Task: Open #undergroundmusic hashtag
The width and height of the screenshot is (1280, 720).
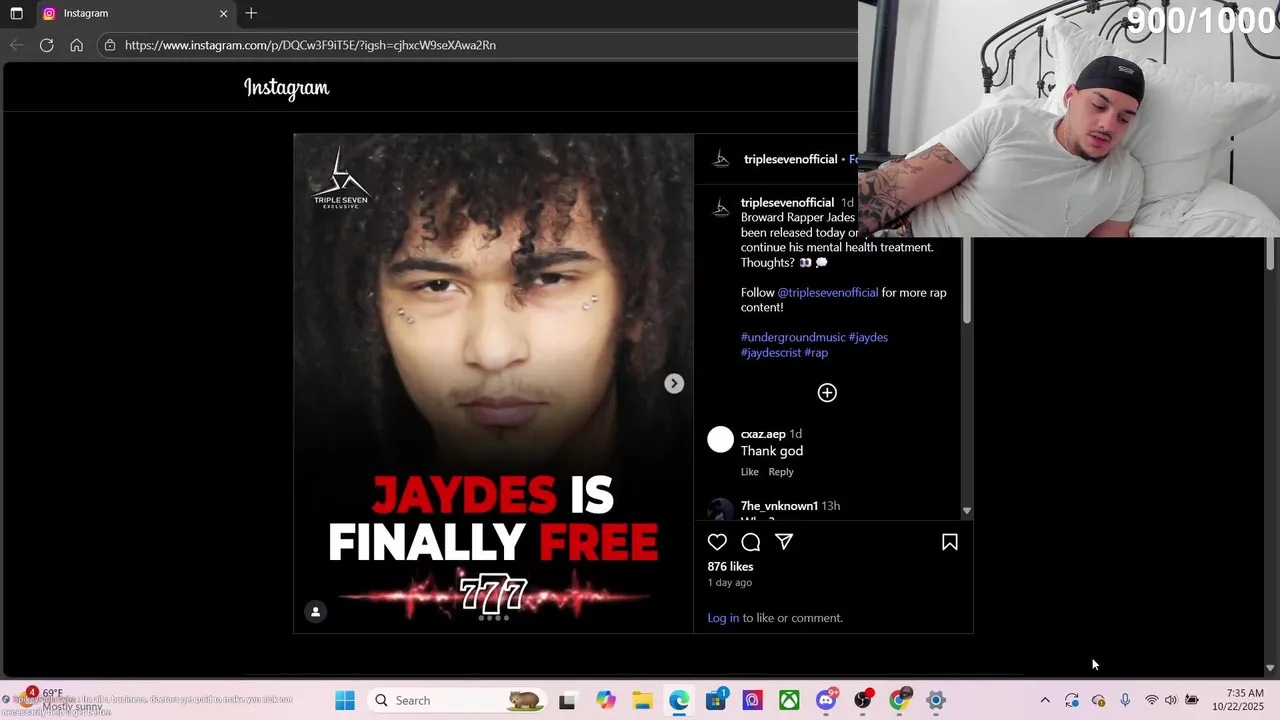Action: point(793,337)
